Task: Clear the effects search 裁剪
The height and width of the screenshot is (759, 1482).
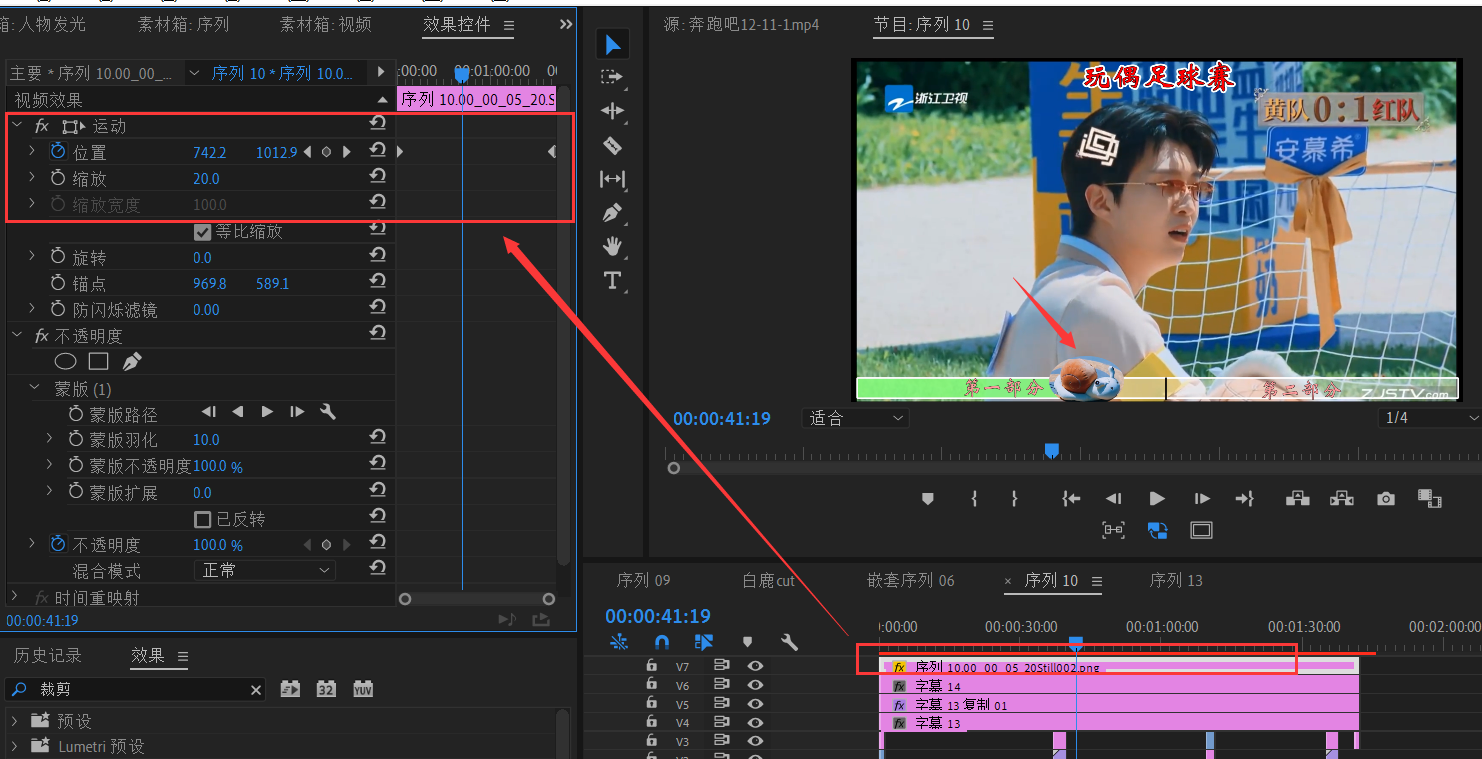Action: click(256, 690)
